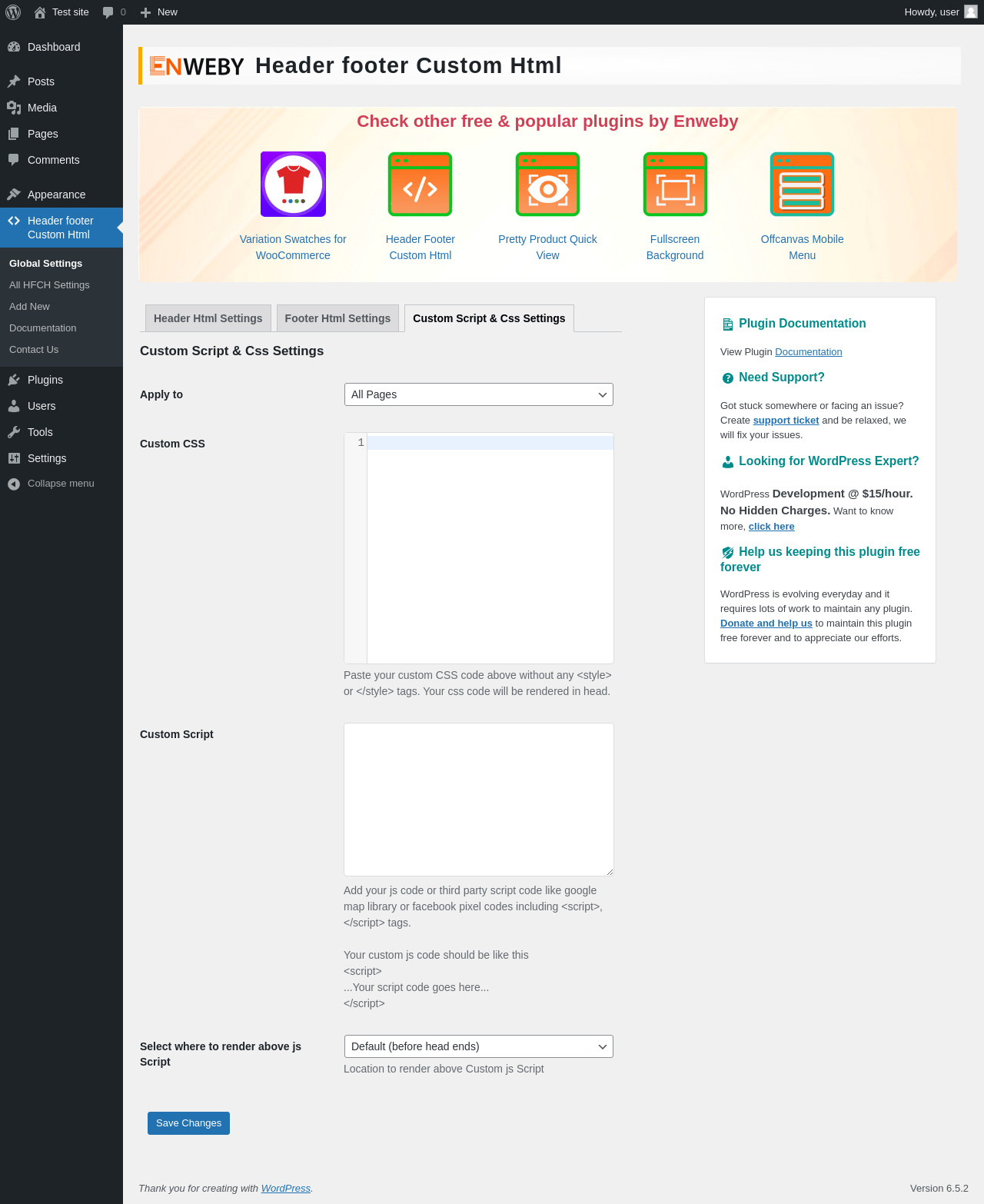Click the WordPress logo in admin bar
The height and width of the screenshot is (1204, 984).
[13, 12]
